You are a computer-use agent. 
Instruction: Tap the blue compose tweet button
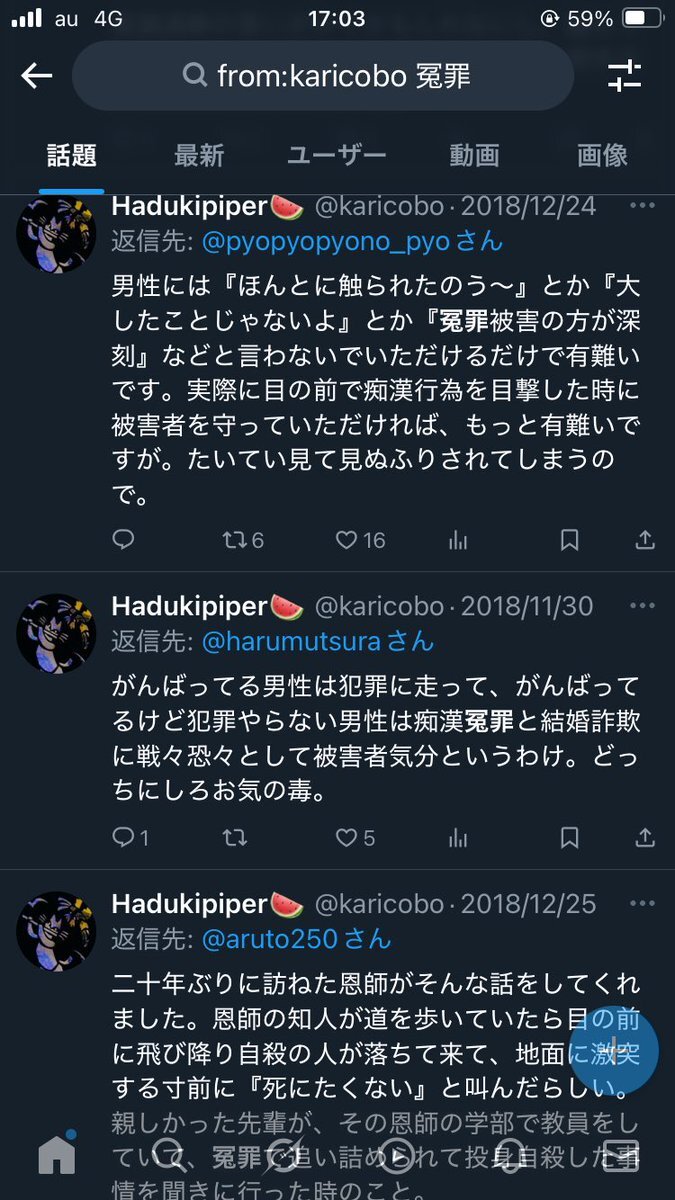611,1050
